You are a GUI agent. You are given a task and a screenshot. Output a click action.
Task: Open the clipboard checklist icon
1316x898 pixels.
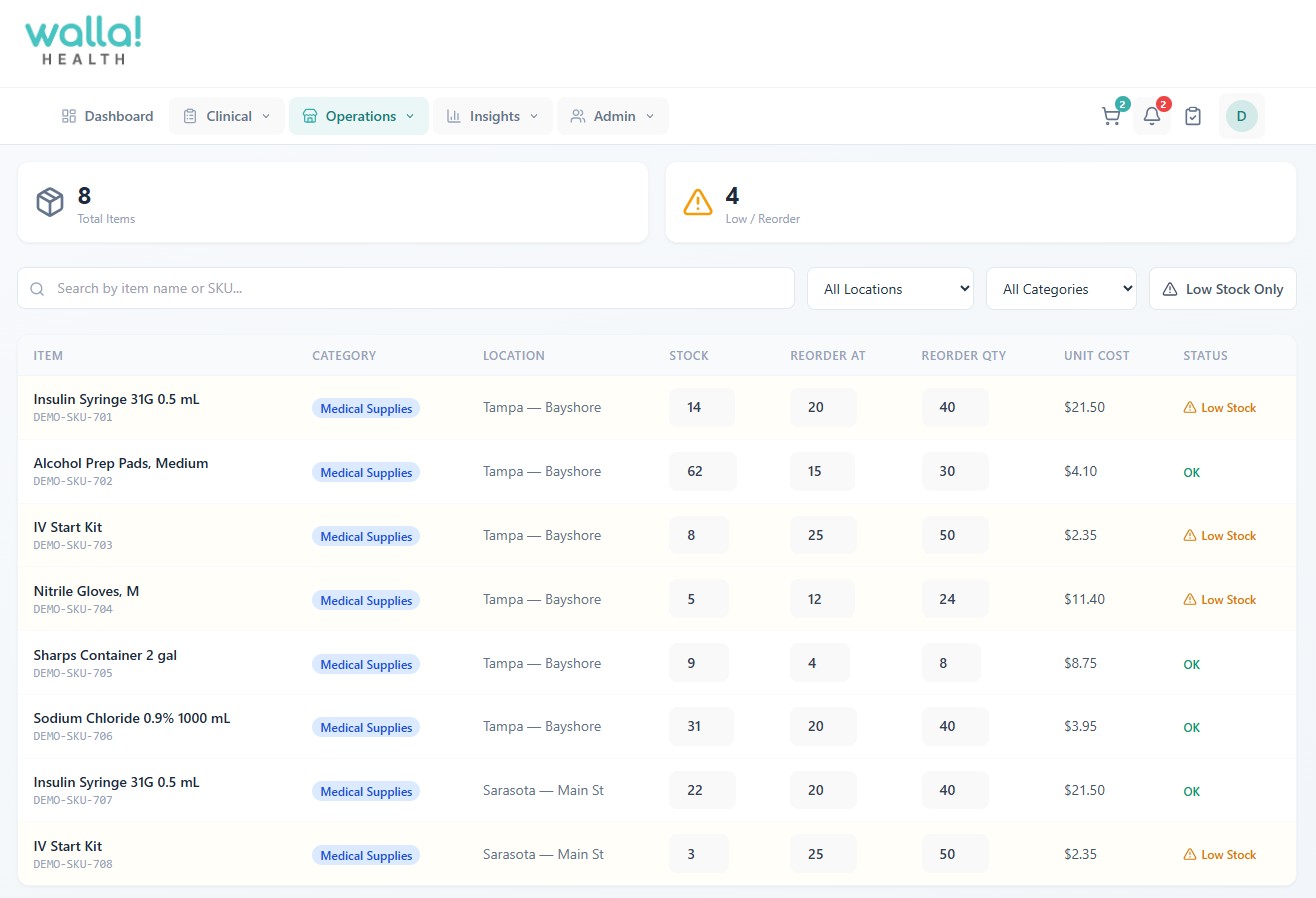pyautogui.click(x=1193, y=116)
